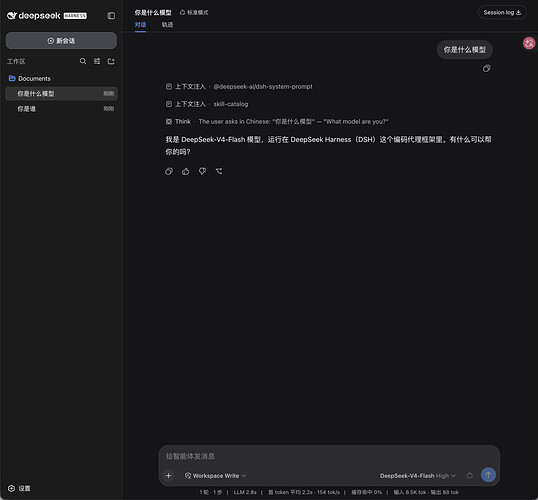538x500 pixels.
Task: Switch to the 轨迹 tab
Action: tap(167, 25)
